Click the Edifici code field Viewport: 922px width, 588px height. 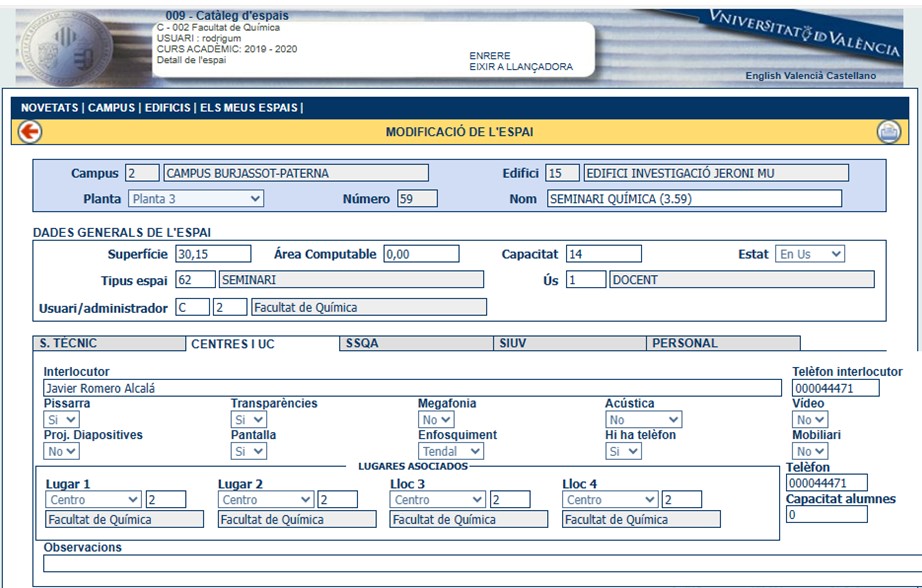(x=562, y=173)
